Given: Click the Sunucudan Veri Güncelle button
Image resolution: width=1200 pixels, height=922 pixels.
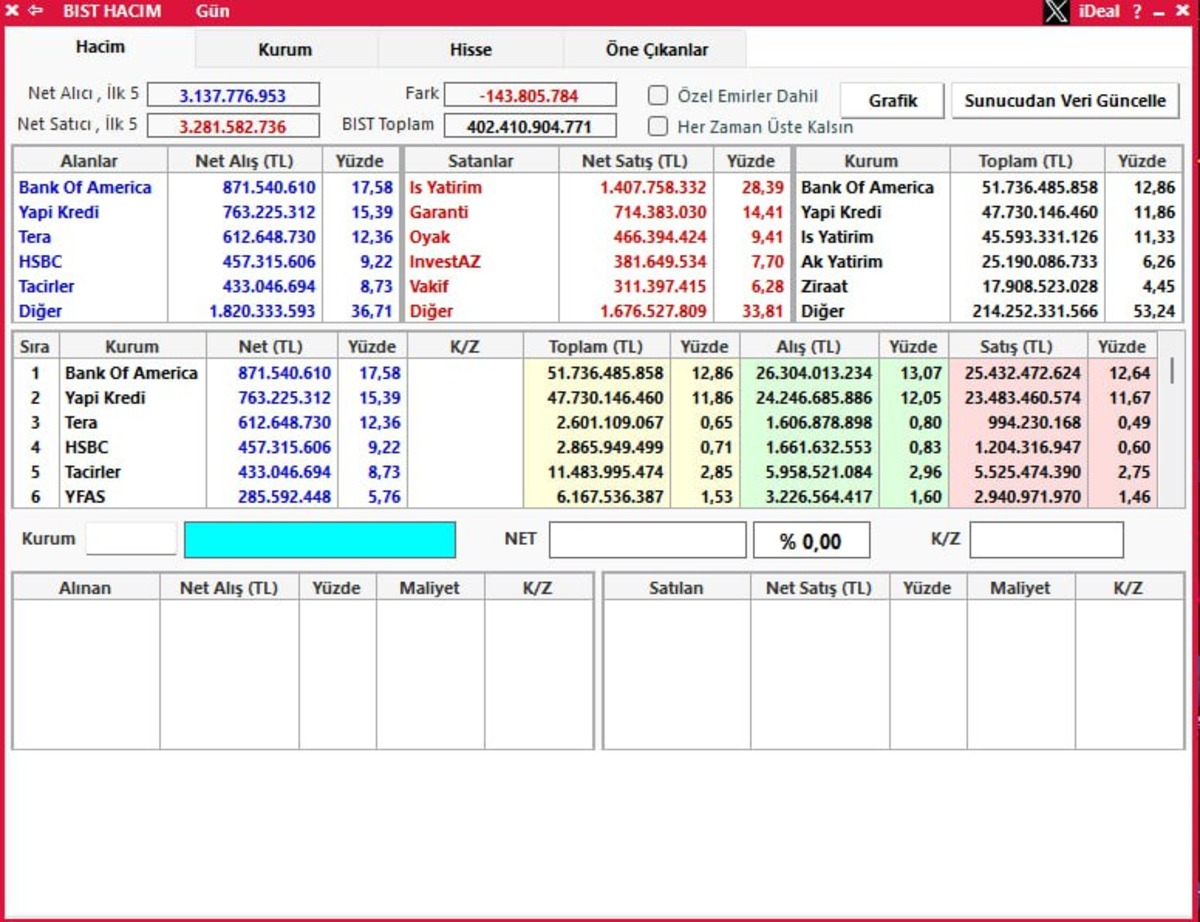Looking at the screenshot, I should point(1065,101).
